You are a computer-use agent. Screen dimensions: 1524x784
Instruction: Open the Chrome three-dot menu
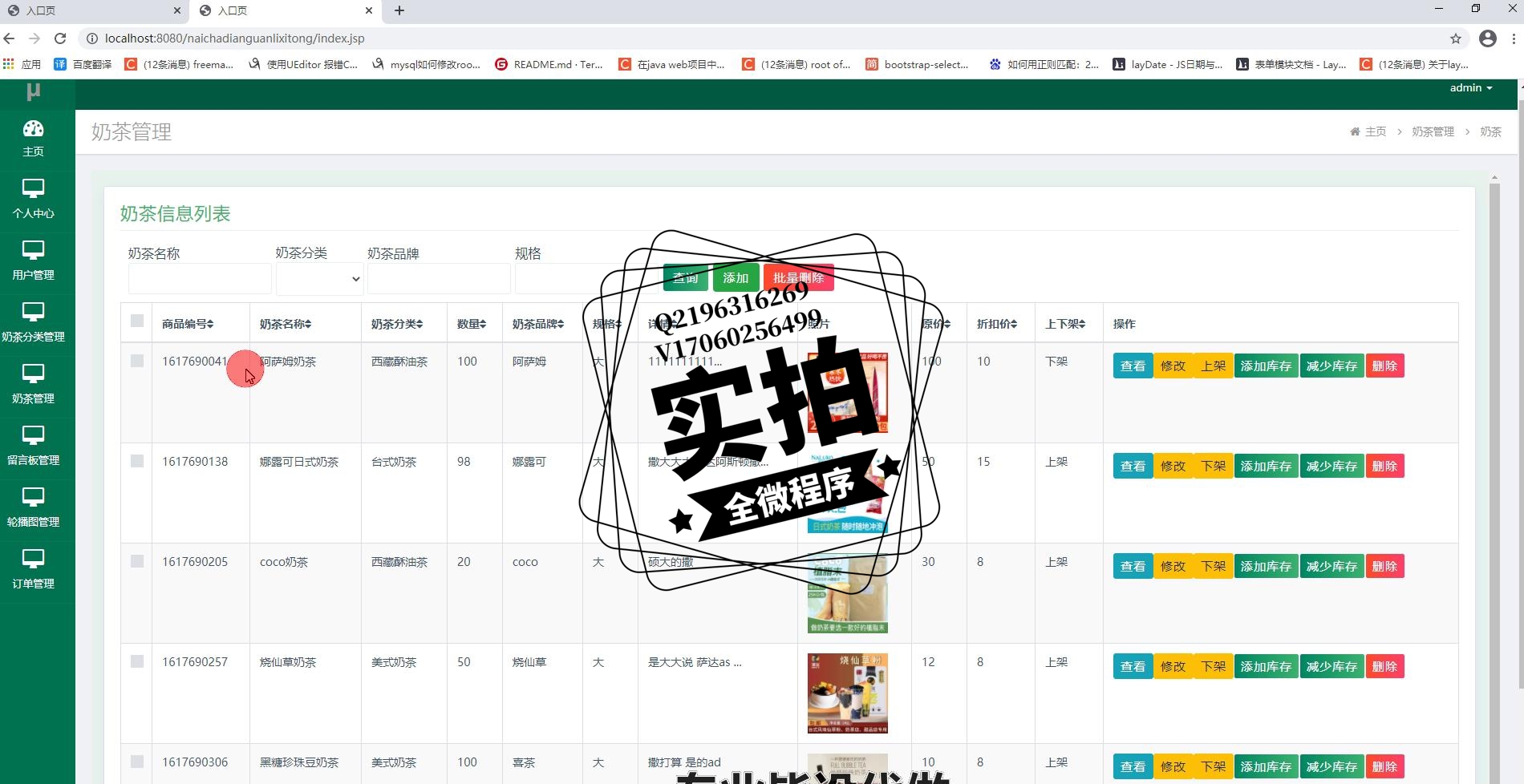point(1514,38)
